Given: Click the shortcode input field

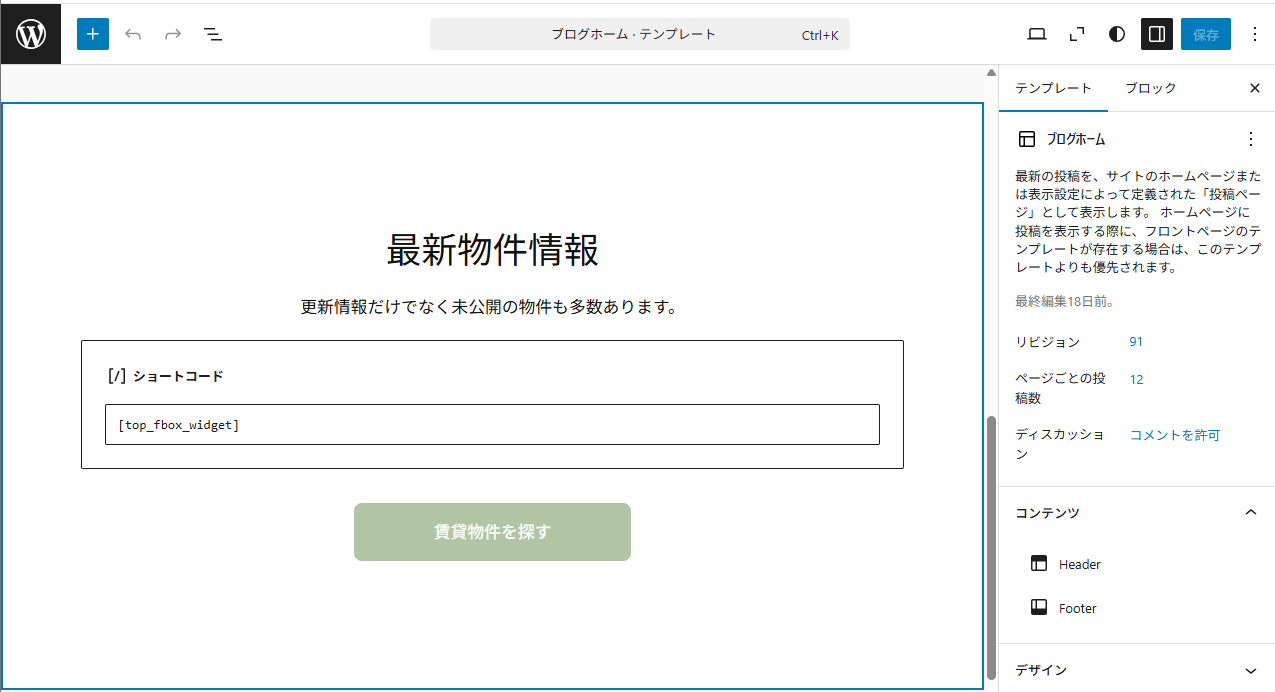Looking at the screenshot, I should click(x=492, y=425).
